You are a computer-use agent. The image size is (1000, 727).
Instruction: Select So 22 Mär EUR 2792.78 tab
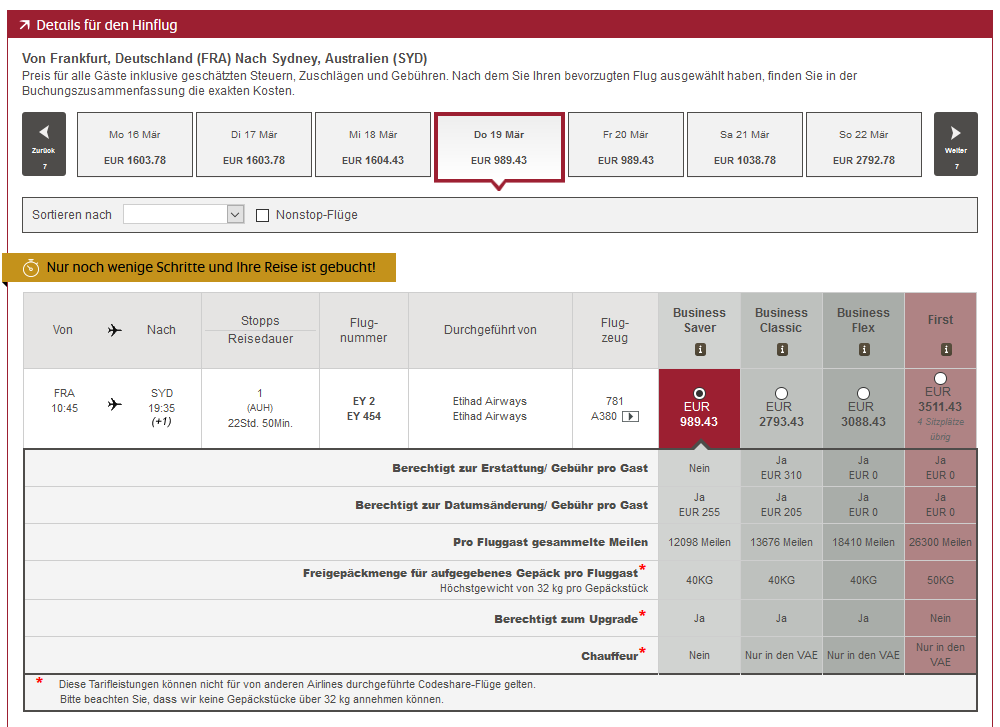pyautogui.click(x=864, y=146)
